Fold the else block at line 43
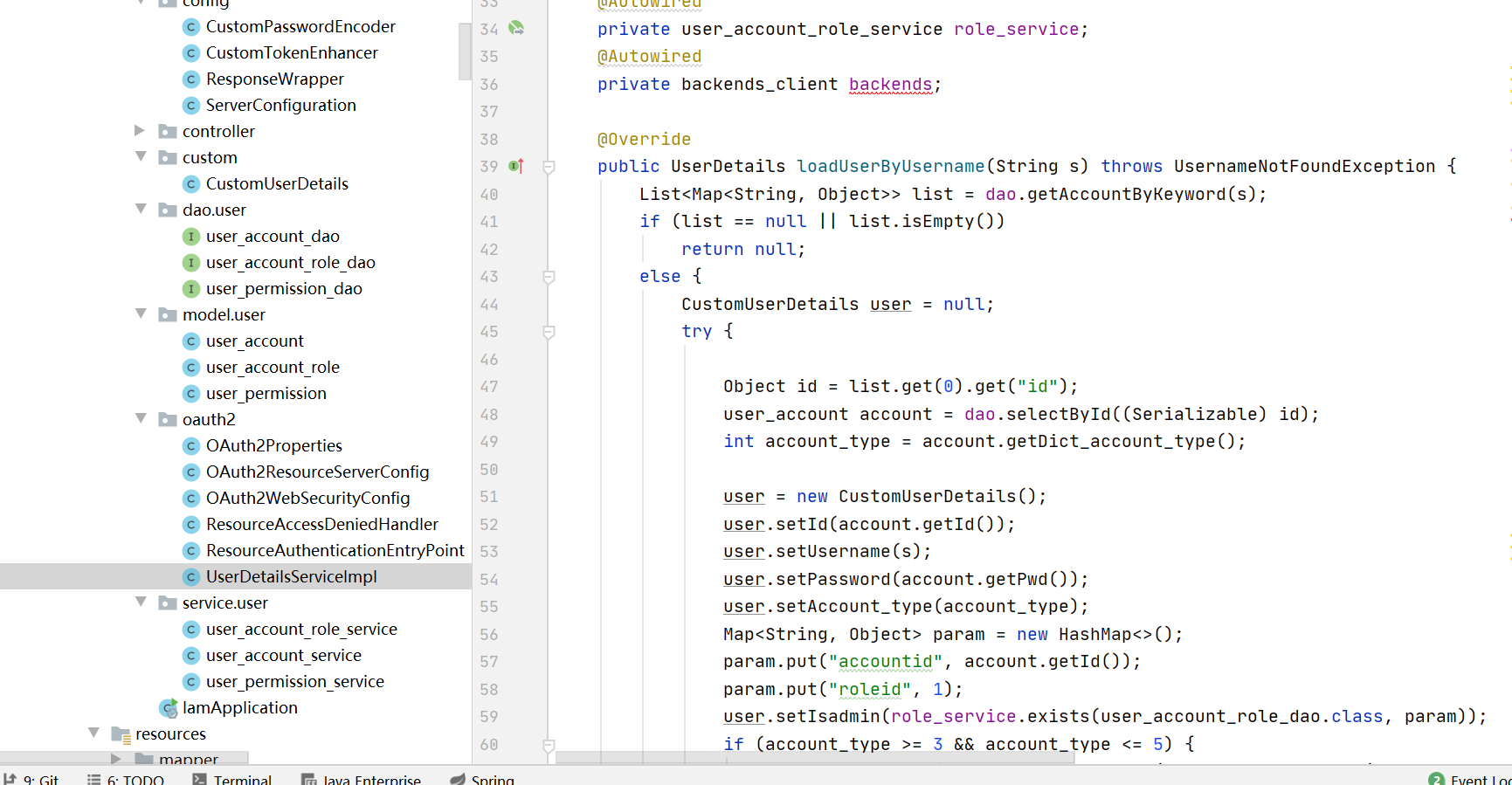Screen dimensions: 1512x785 click(x=549, y=277)
